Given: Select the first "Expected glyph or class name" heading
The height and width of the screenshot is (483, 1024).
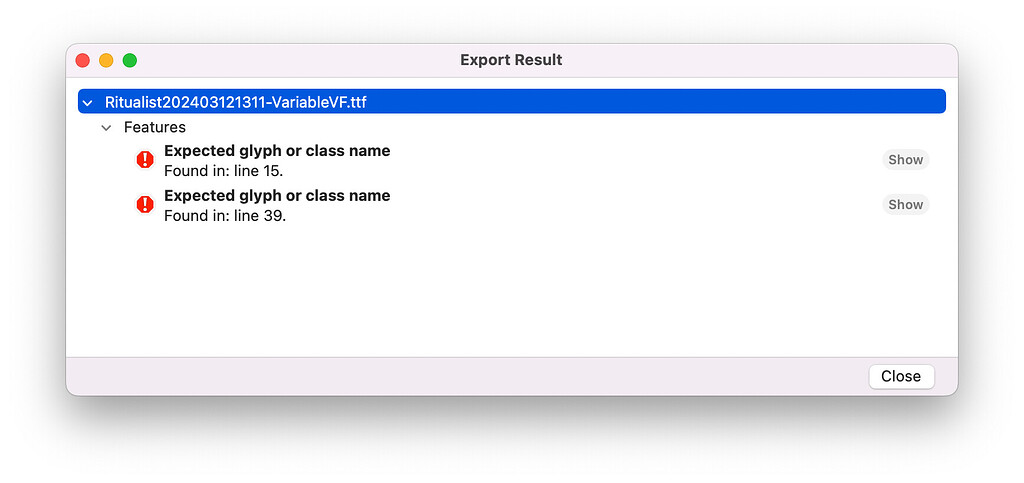Looking at the screenshot, I should pyautogui.click(x=277, y=151).
